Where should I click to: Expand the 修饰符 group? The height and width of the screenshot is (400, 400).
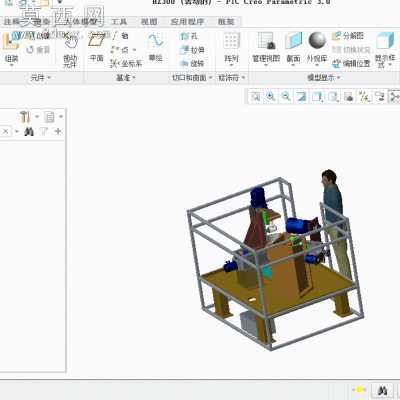pyautogui.click(x=232, y=78)
